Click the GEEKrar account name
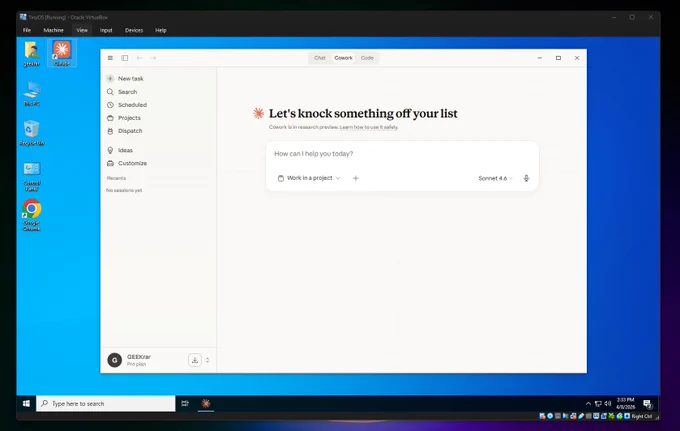The image size is (680, 431). (x=139, y=357)
